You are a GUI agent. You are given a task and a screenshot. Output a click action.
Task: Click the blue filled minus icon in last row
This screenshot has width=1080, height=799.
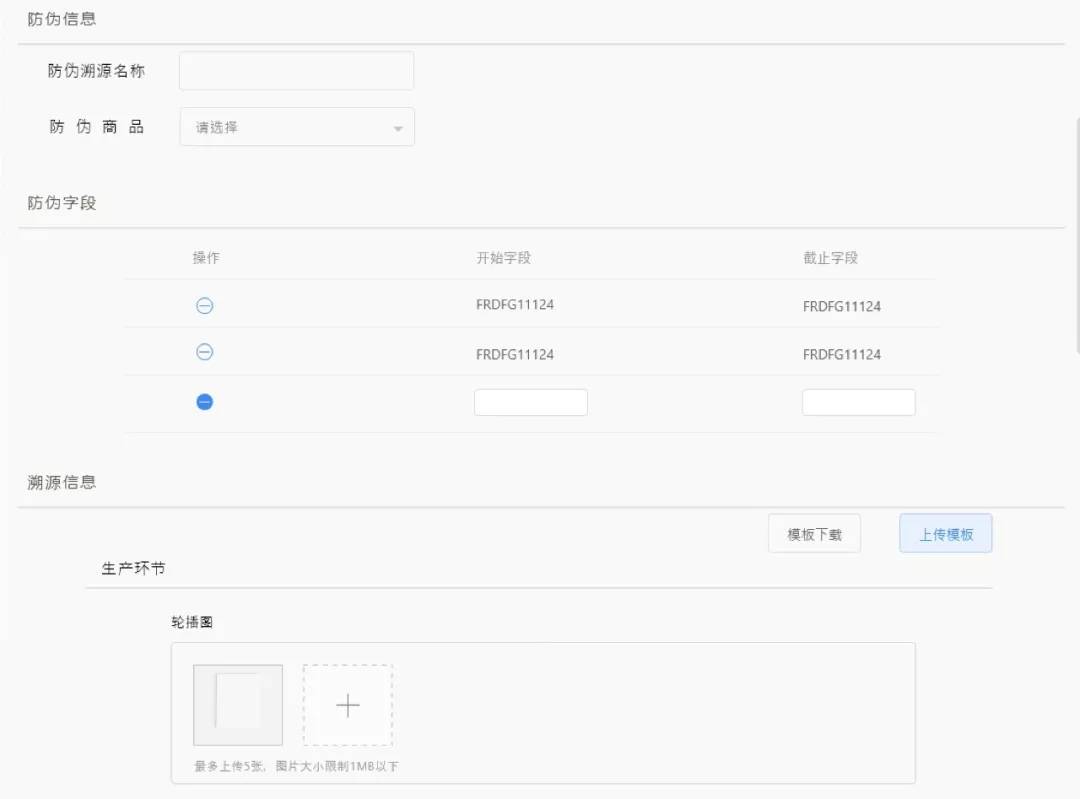[x=205, y=401]
